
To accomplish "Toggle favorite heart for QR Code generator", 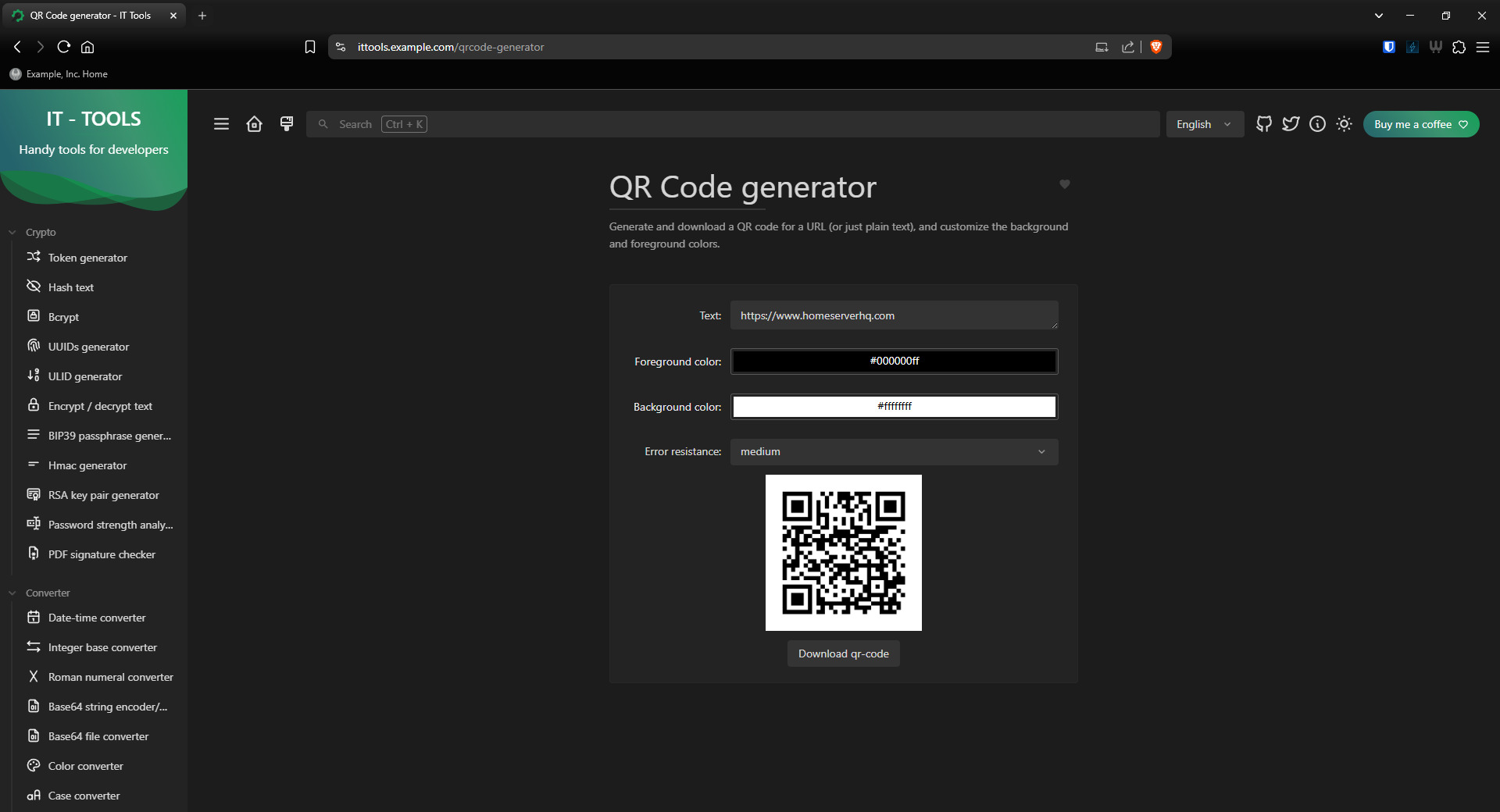I will (1064, 184).
